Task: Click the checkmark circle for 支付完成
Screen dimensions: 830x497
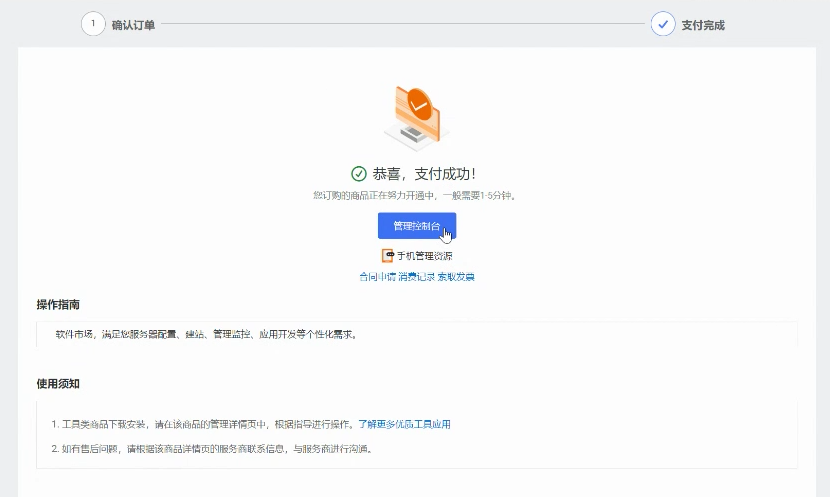Action: click(663, 24)
